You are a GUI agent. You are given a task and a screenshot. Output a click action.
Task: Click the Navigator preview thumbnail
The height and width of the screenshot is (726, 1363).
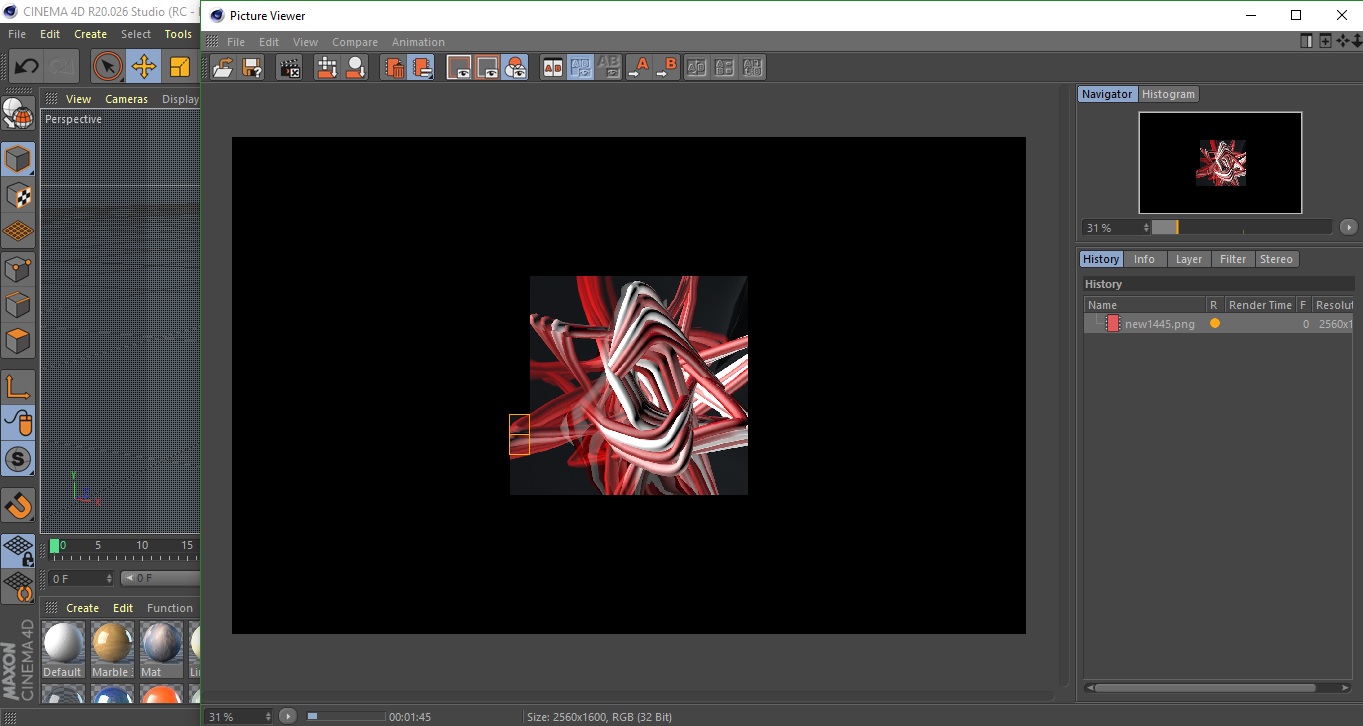[x=1220, y=162]
